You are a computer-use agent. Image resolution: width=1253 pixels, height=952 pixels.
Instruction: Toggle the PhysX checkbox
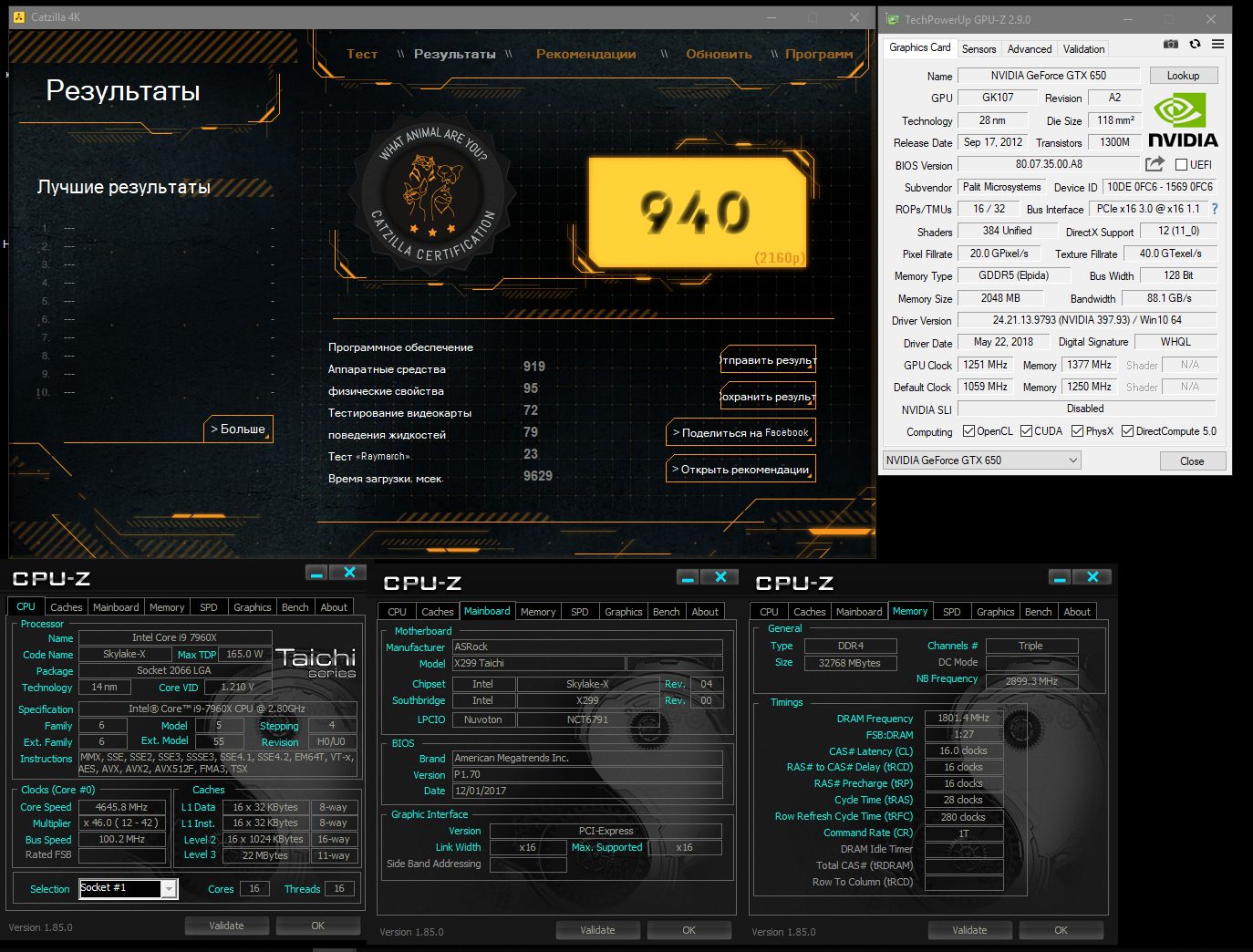[x=1077, y=431]
